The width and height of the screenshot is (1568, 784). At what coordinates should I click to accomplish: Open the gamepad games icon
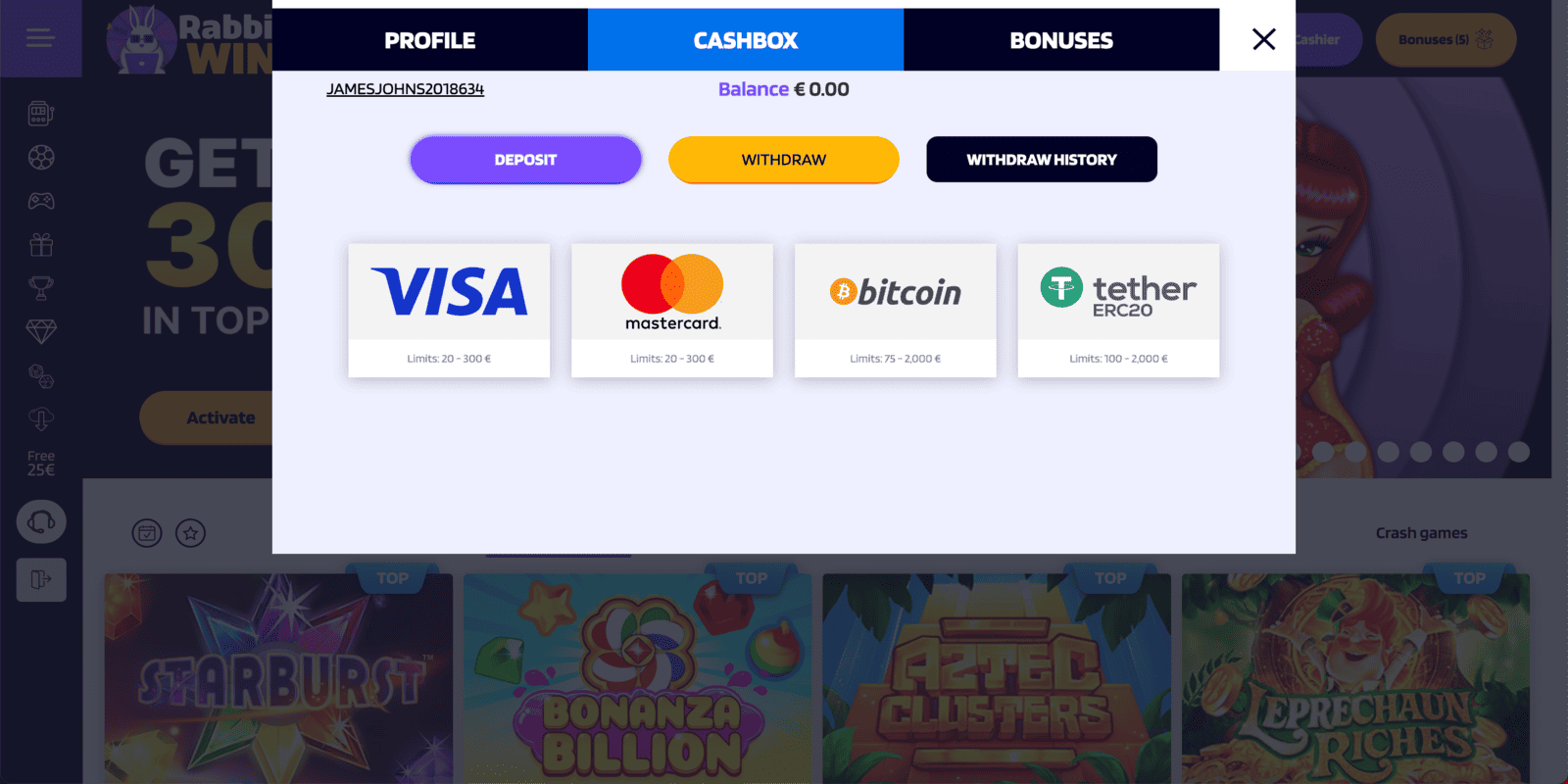tap(40, 201)
